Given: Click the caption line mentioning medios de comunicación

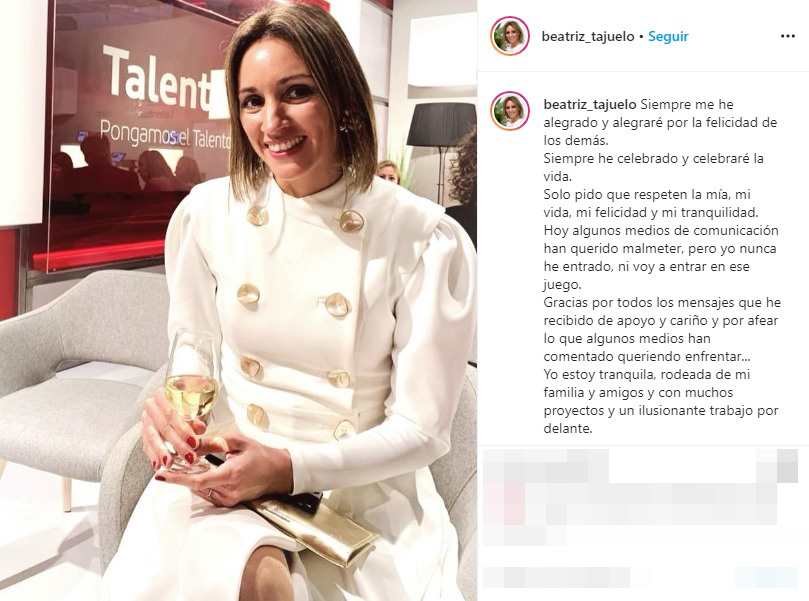Looking at the screenshot, I should (661, 230).
